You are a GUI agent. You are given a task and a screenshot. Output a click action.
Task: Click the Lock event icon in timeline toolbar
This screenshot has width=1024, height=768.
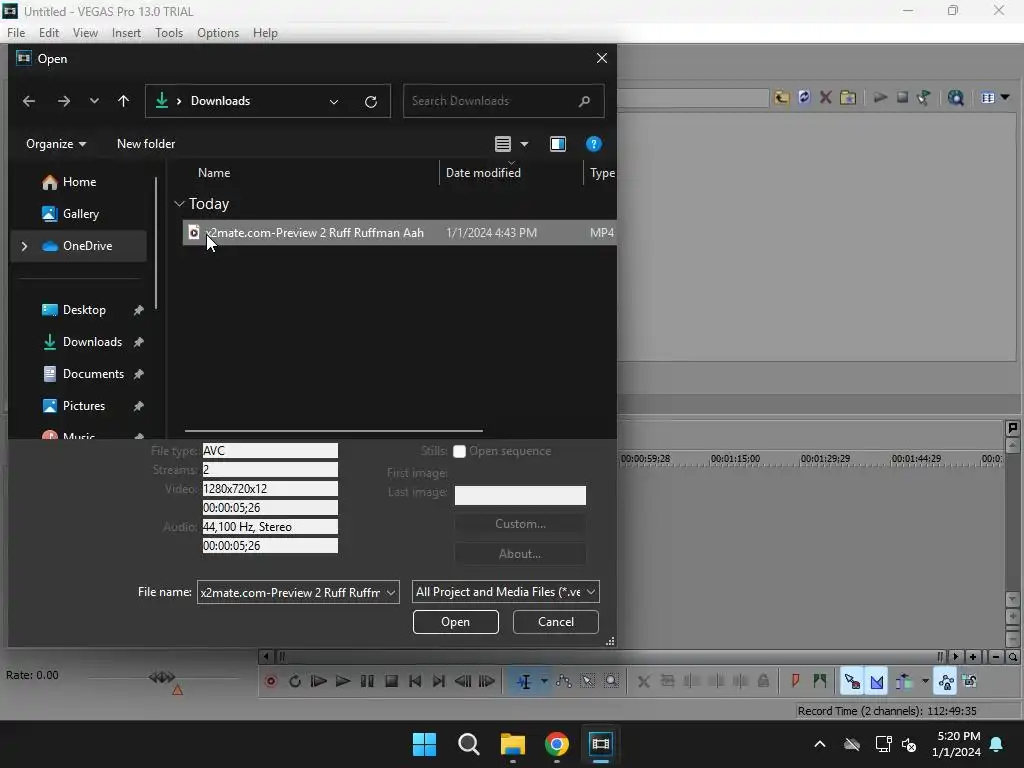pos(763,682)
